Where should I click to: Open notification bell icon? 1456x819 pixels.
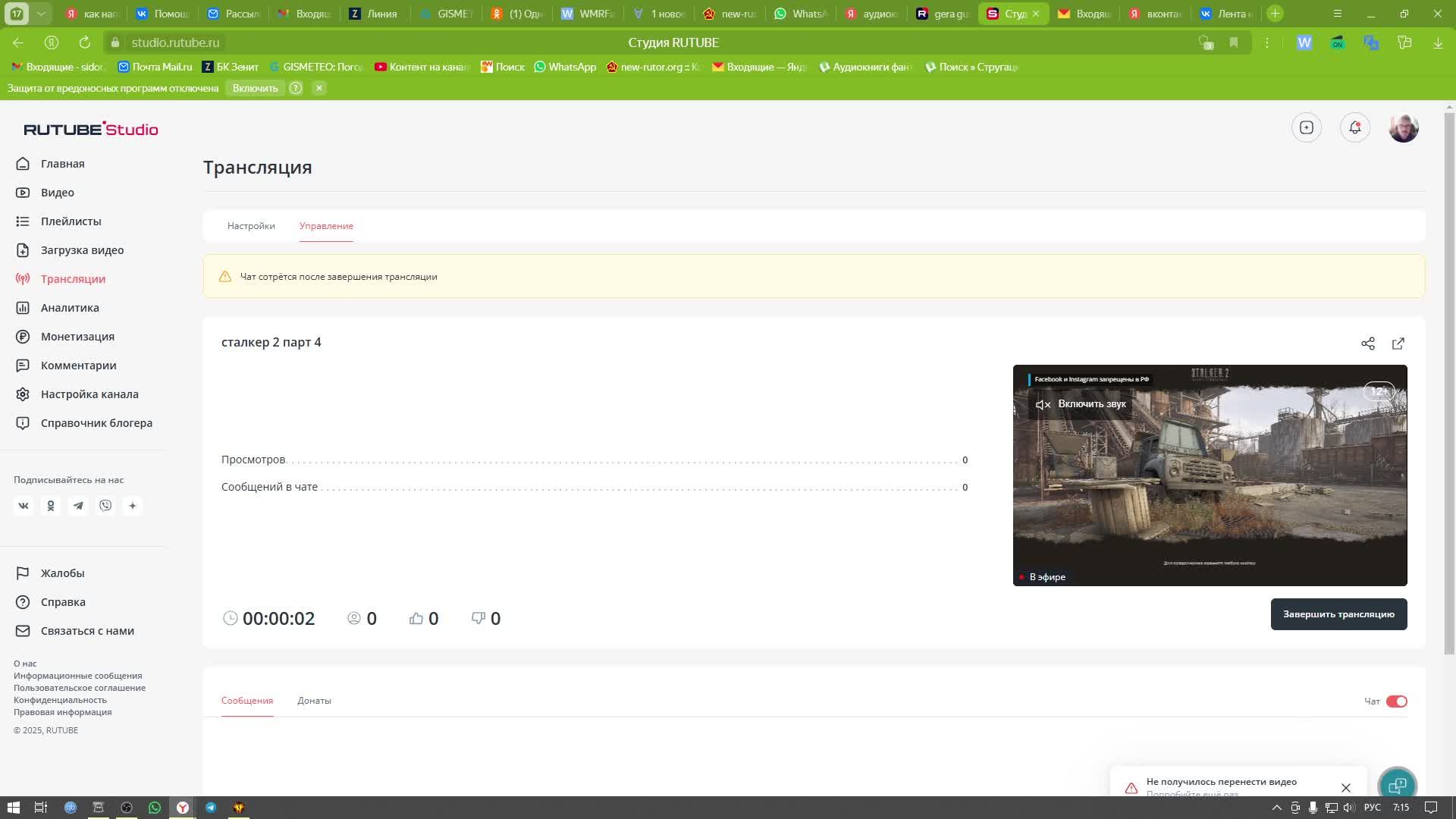point(1356,127)
